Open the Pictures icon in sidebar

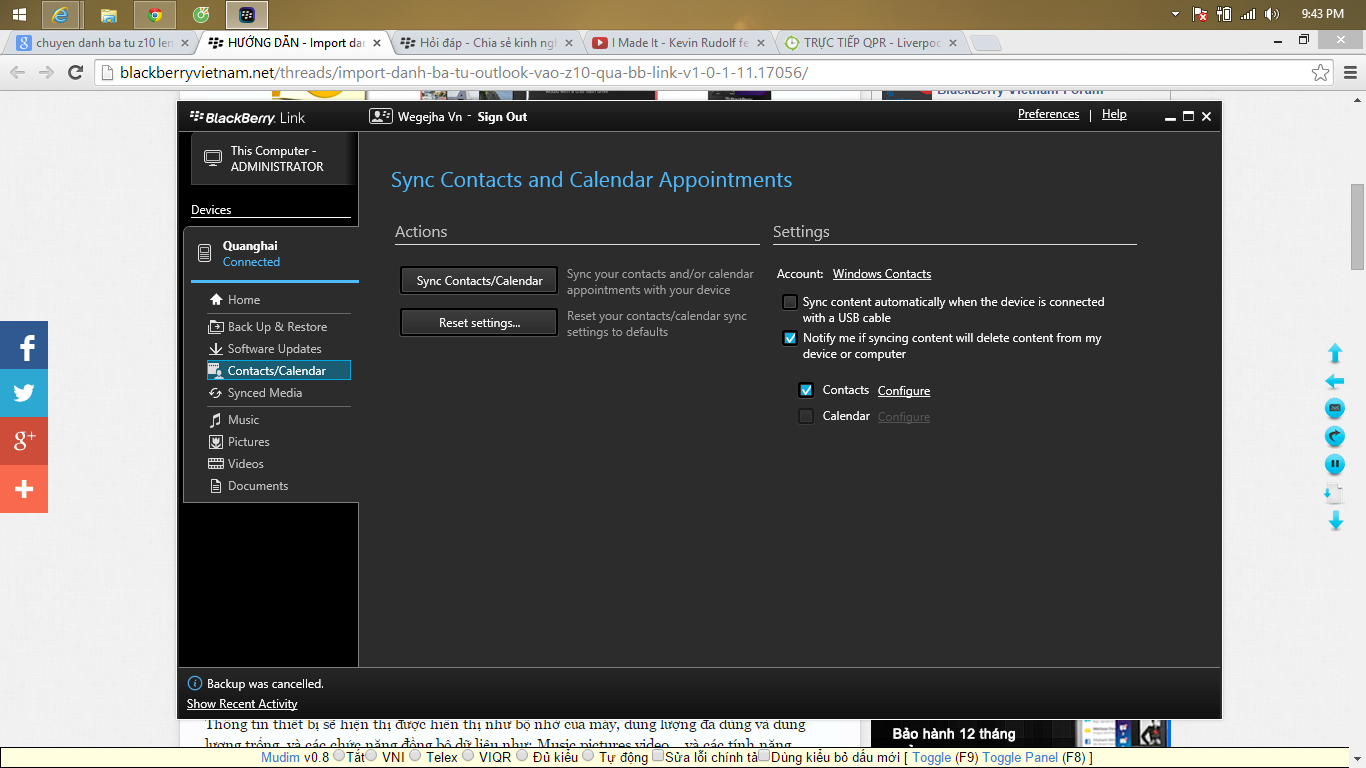(x=215, y=442)
